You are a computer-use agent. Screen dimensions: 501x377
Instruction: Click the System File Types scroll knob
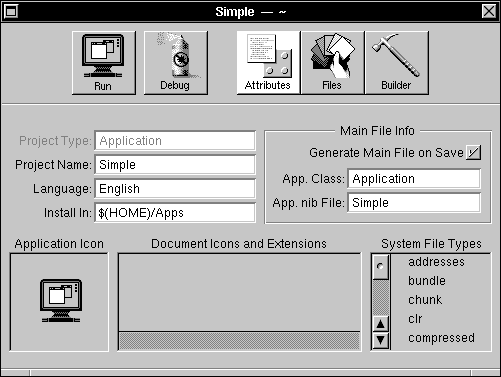tap(380, 267)
